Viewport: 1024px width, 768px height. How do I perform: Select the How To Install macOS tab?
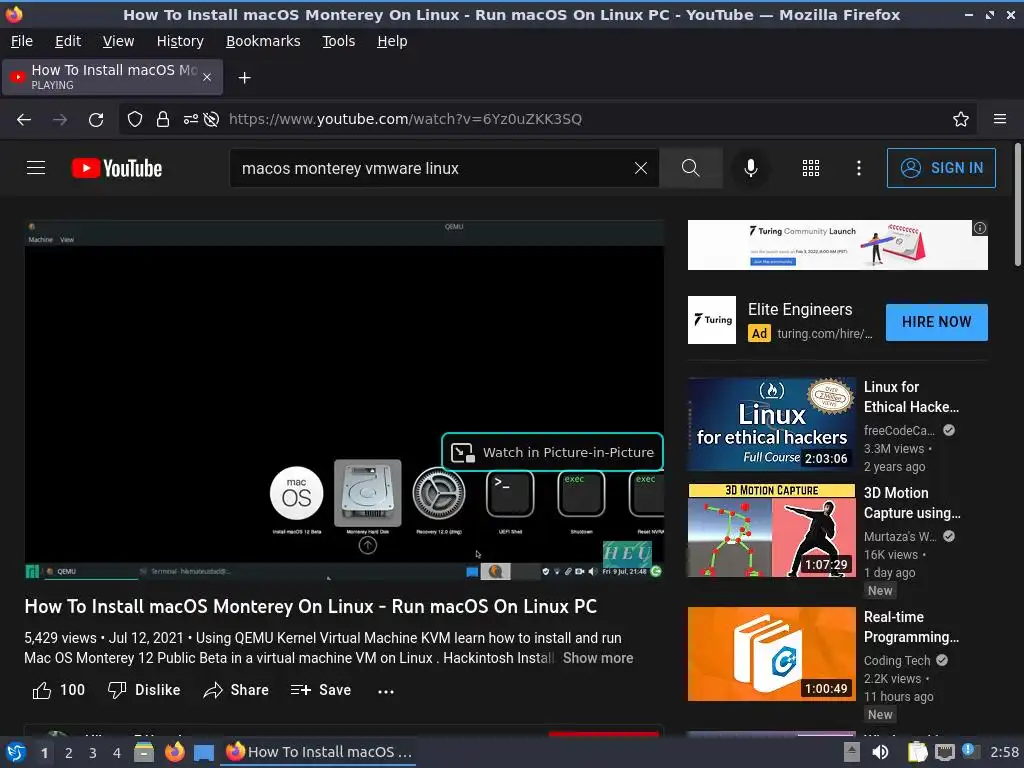click(x=112, y=77)
